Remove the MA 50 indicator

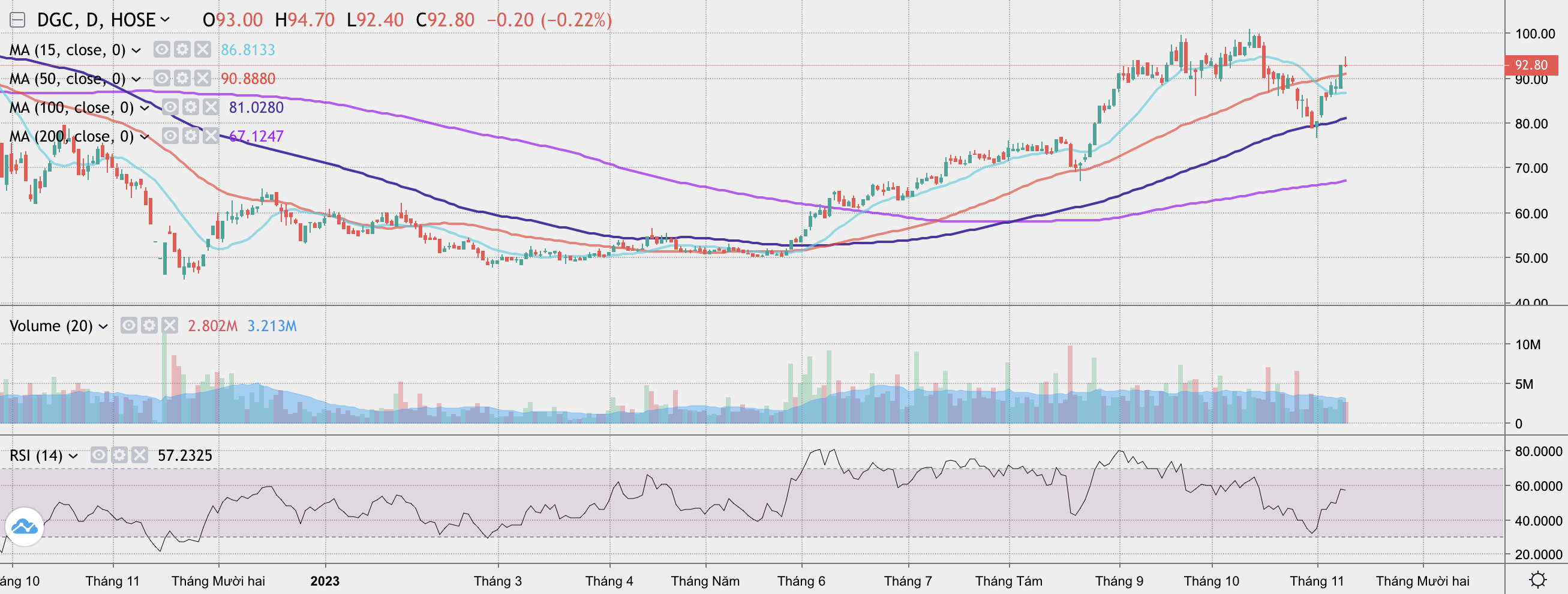203,78
